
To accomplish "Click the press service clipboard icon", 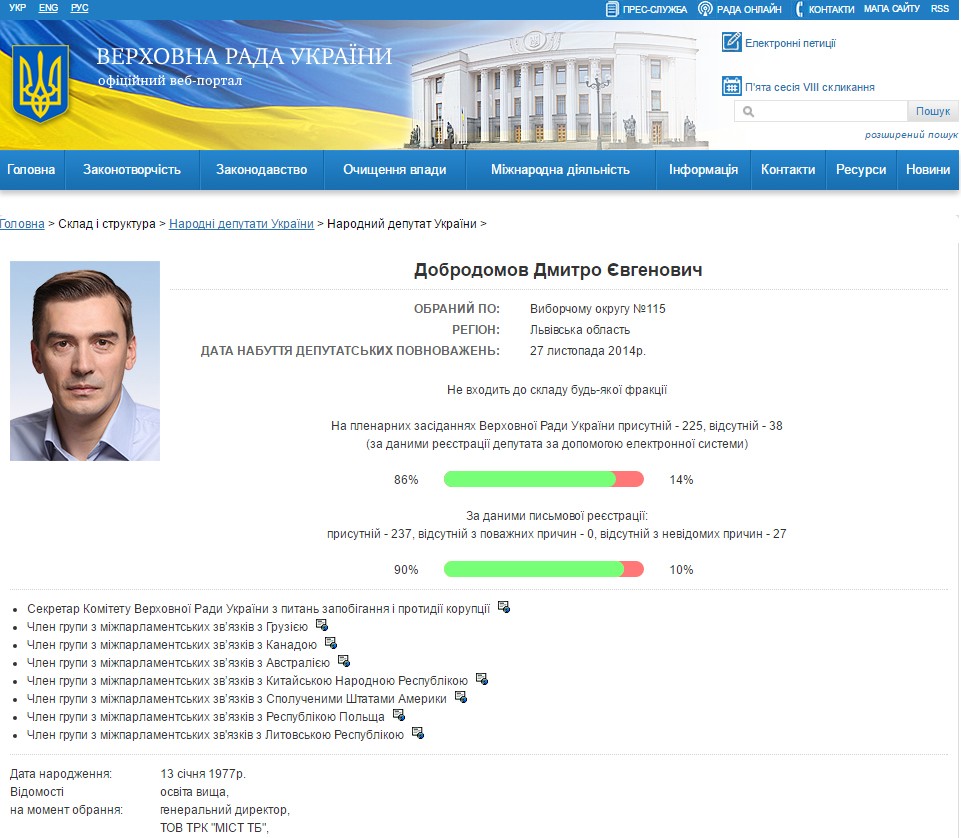I will click(x=612, y=9).
